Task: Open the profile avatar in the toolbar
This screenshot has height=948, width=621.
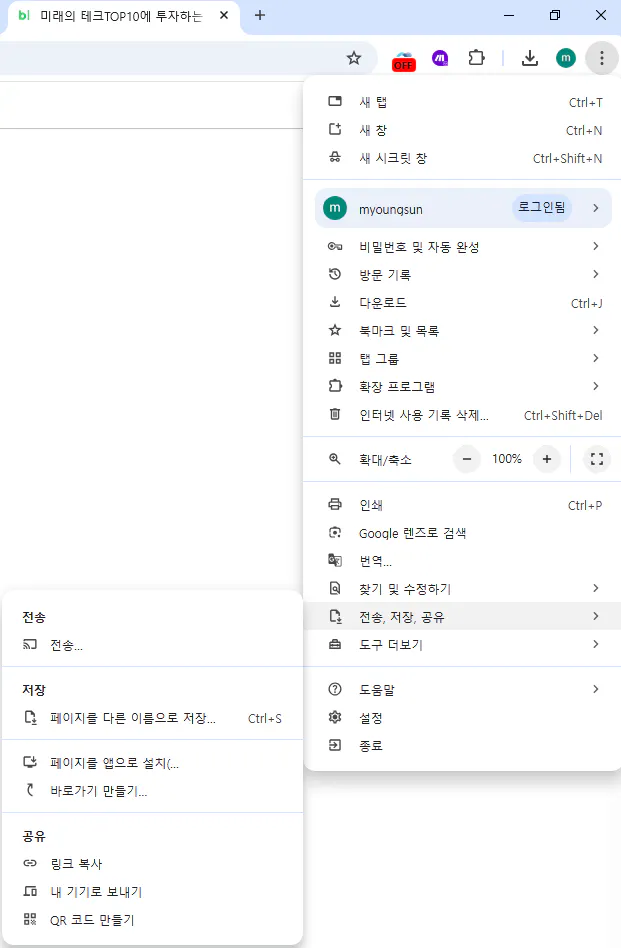Action: pyautogui.click(x=565, y=58)
